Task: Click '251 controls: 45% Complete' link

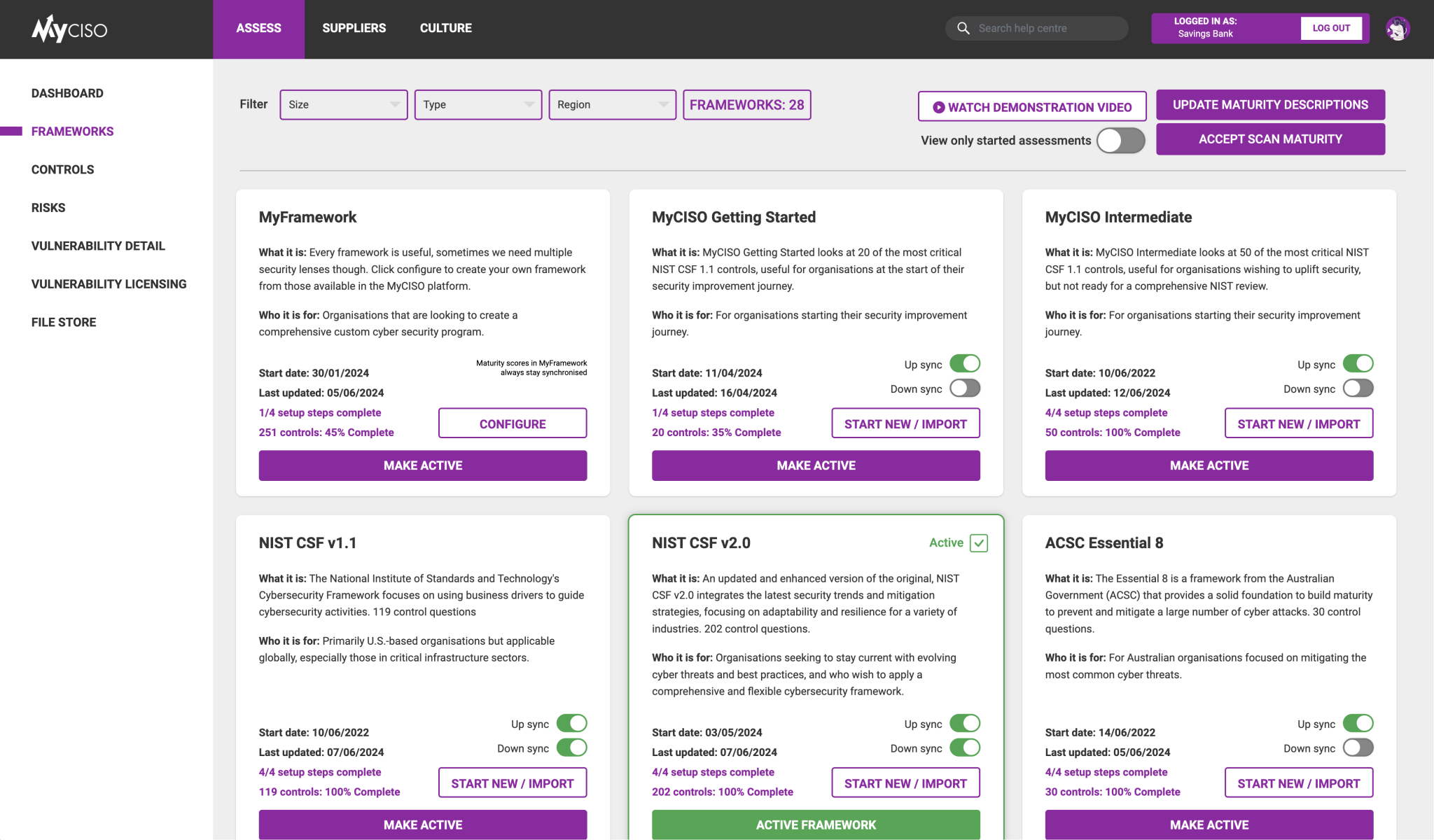Action: (326, 433)
